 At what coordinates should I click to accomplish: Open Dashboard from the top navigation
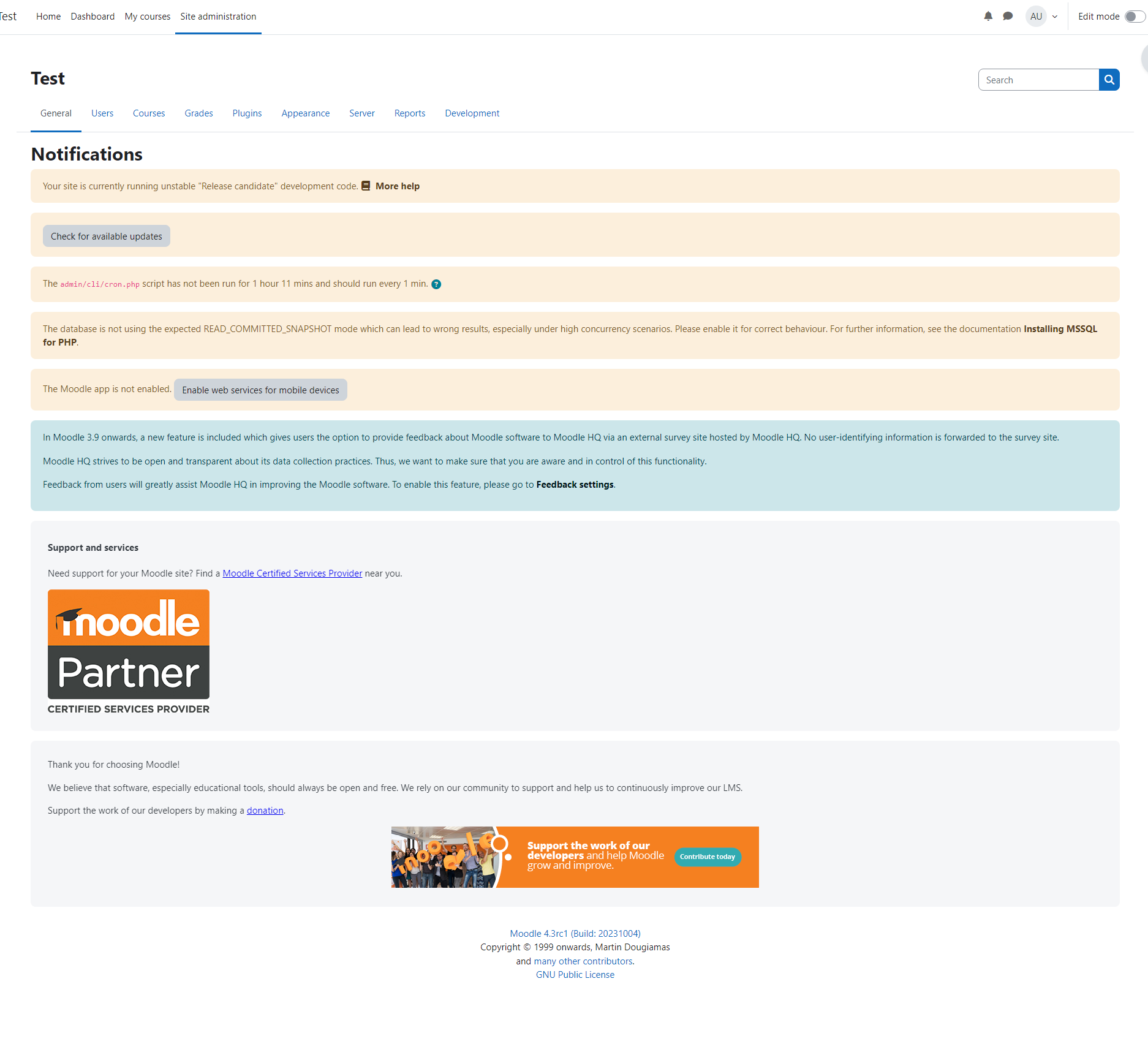93,17
